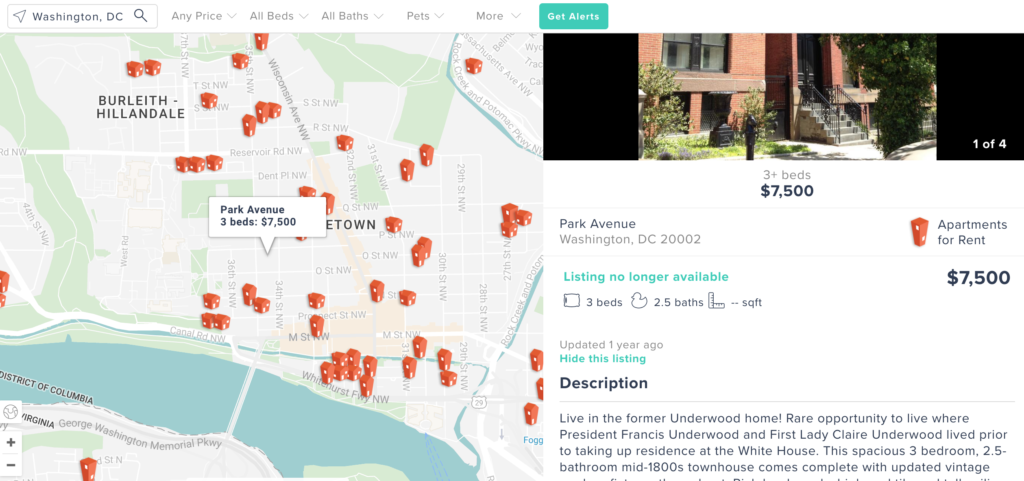
Task: Open the Pets filter menu
Action: [x=425, y=16]
